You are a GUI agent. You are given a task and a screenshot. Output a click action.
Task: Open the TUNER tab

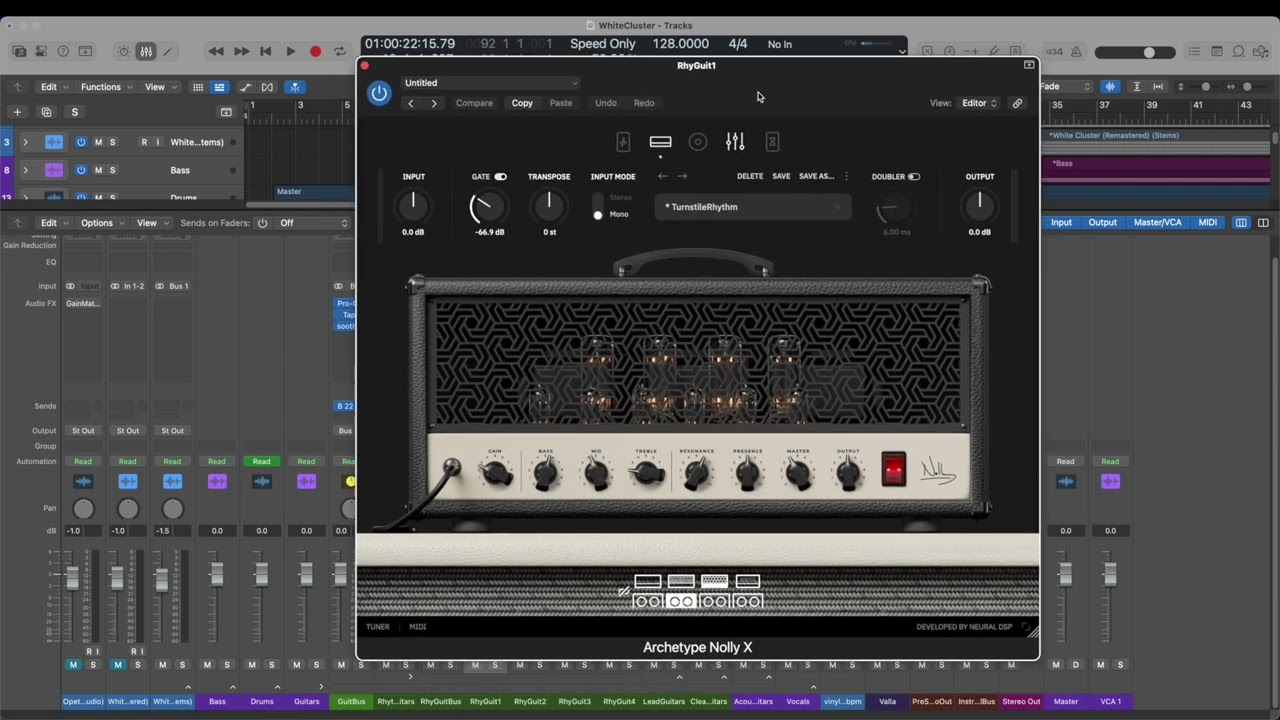click(378, 627)
